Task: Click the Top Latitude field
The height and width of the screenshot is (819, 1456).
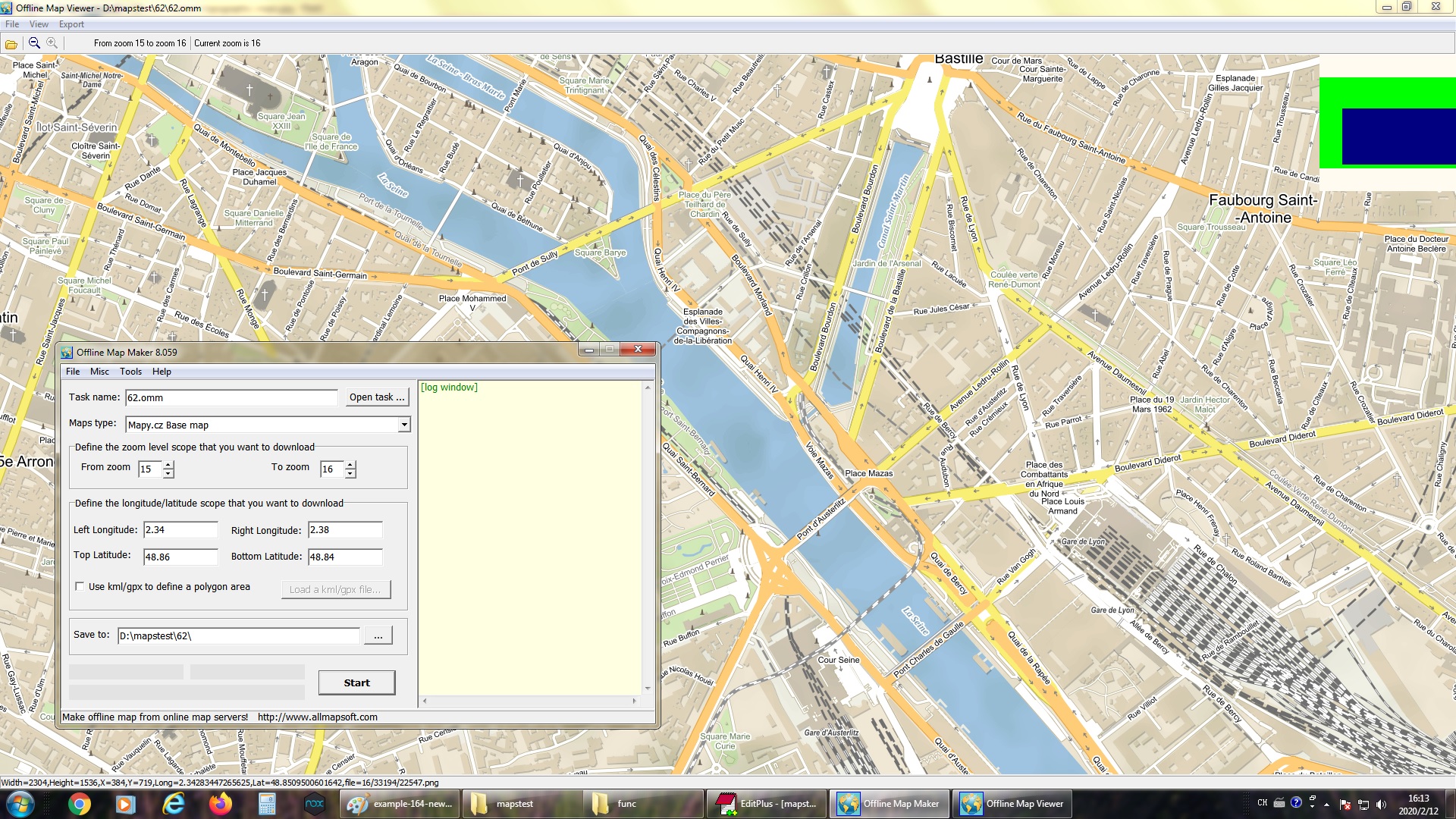Action: click(180, 557)
